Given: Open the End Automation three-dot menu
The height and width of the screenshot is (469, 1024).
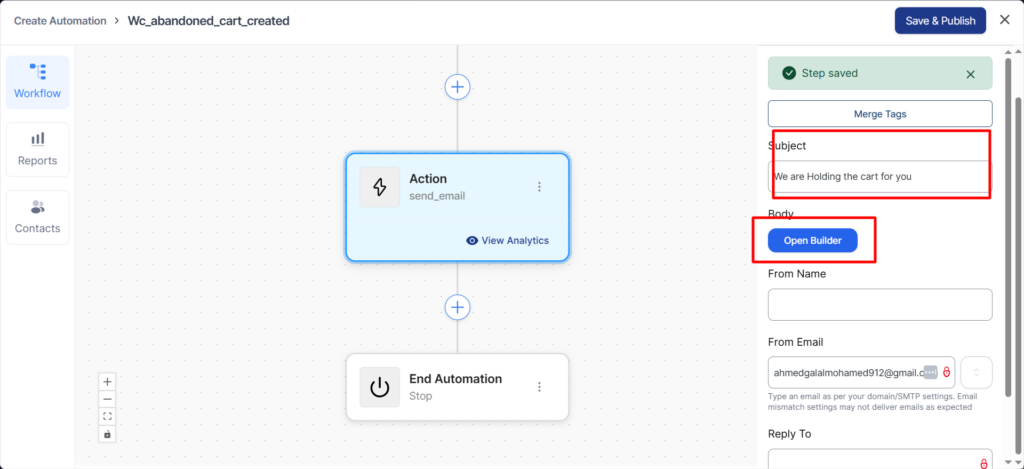Looking at the screenshot, I should pos(539,387).
